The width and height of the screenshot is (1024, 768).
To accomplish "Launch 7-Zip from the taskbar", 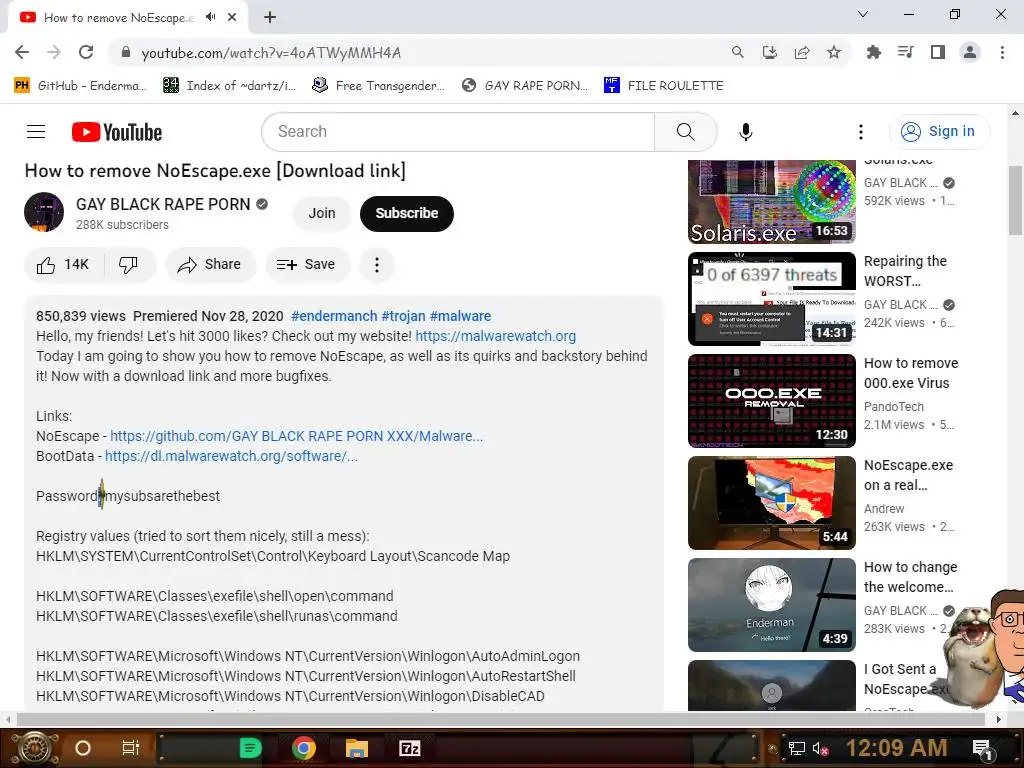I will (x=409, y=748).
